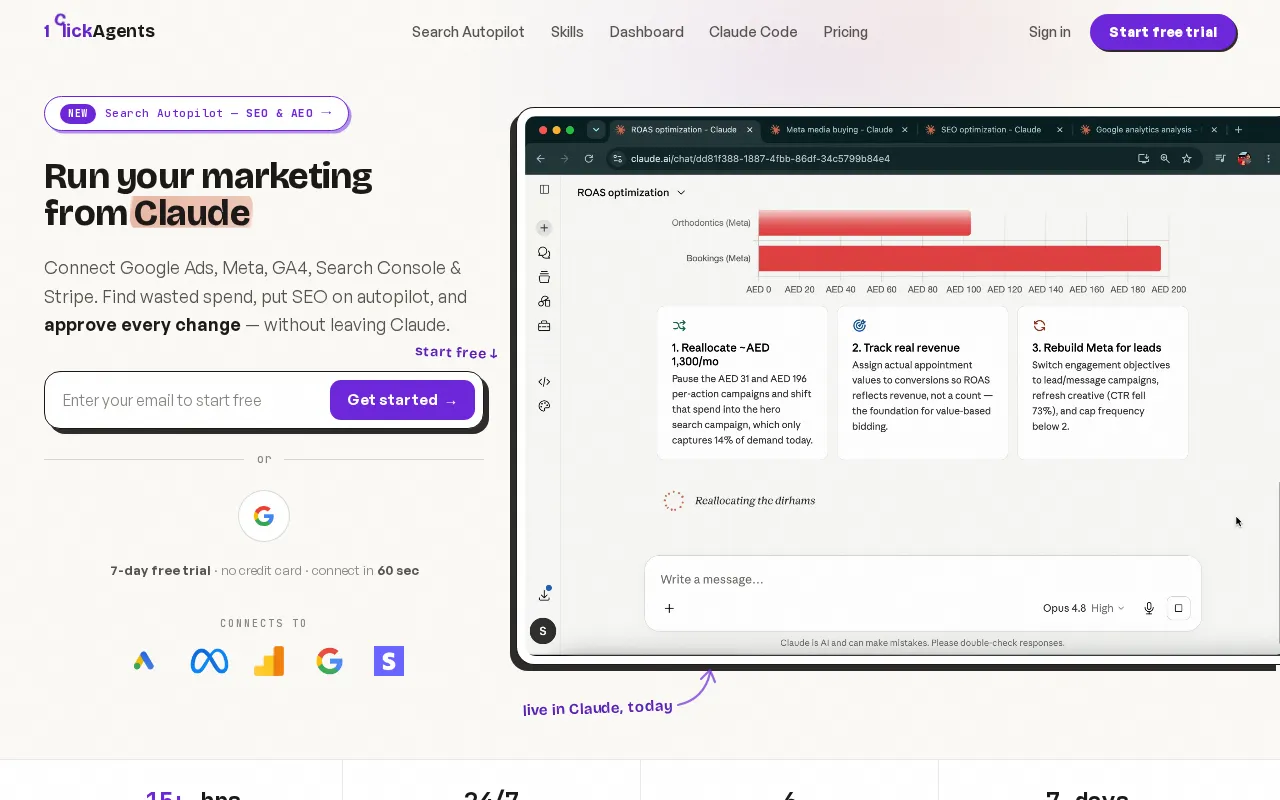This screenshot has width=1280, height=800.
Task: Click the 1ClickAgents logo
Action: 99,28
